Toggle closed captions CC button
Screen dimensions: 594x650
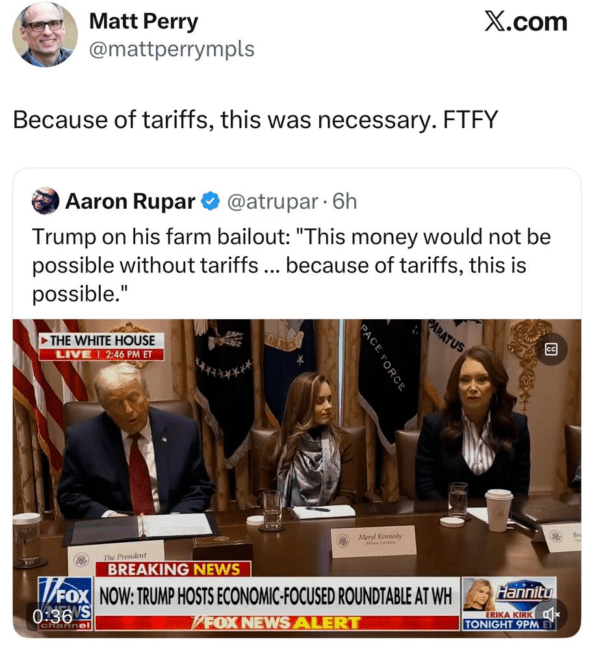pos(550,349)
